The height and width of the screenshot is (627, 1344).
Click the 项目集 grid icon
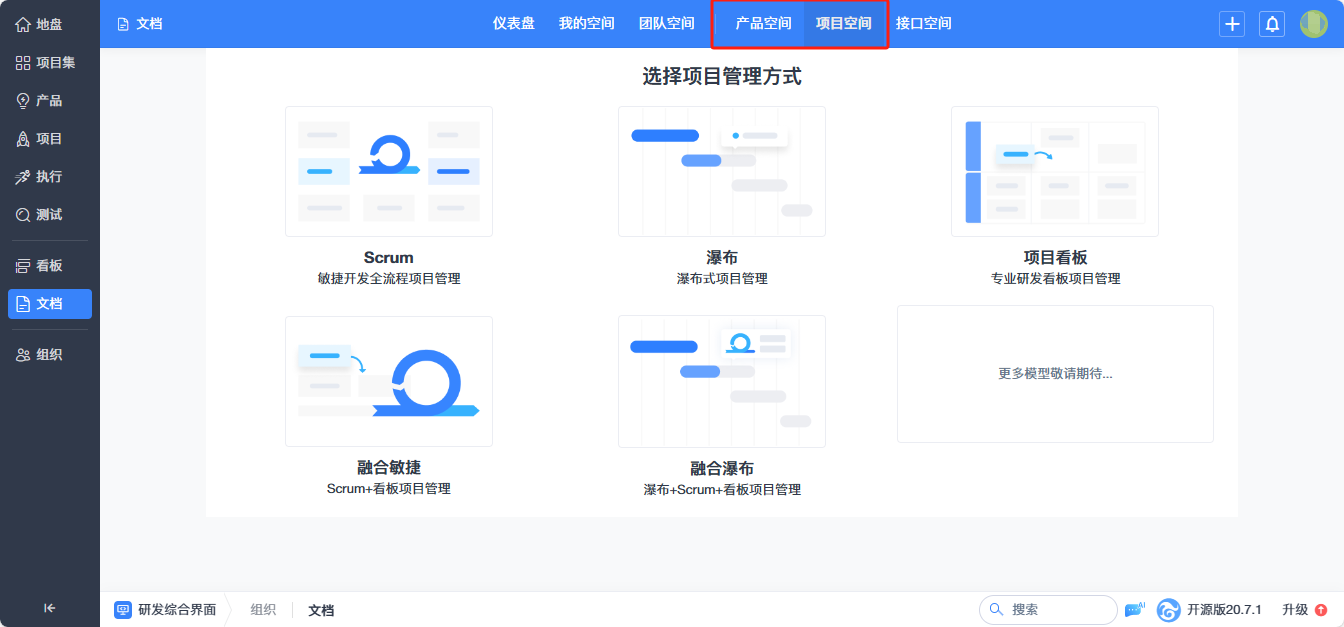point(23,63)
